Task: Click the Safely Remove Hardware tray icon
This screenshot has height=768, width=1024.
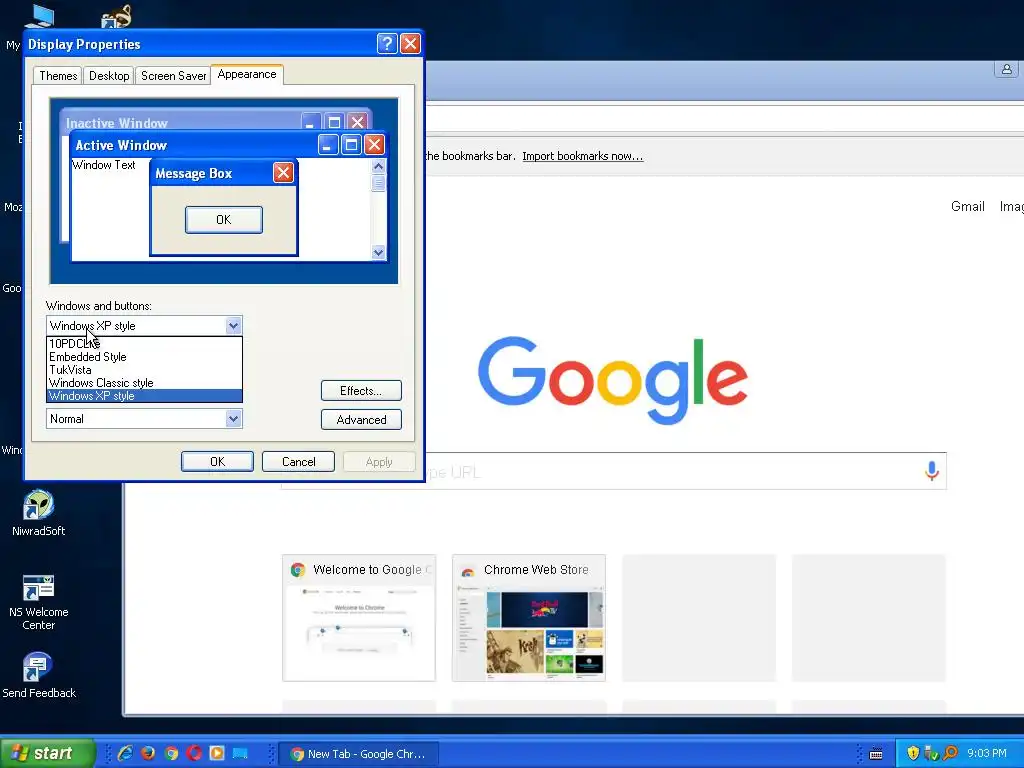Action: click(x=931, y=753)
